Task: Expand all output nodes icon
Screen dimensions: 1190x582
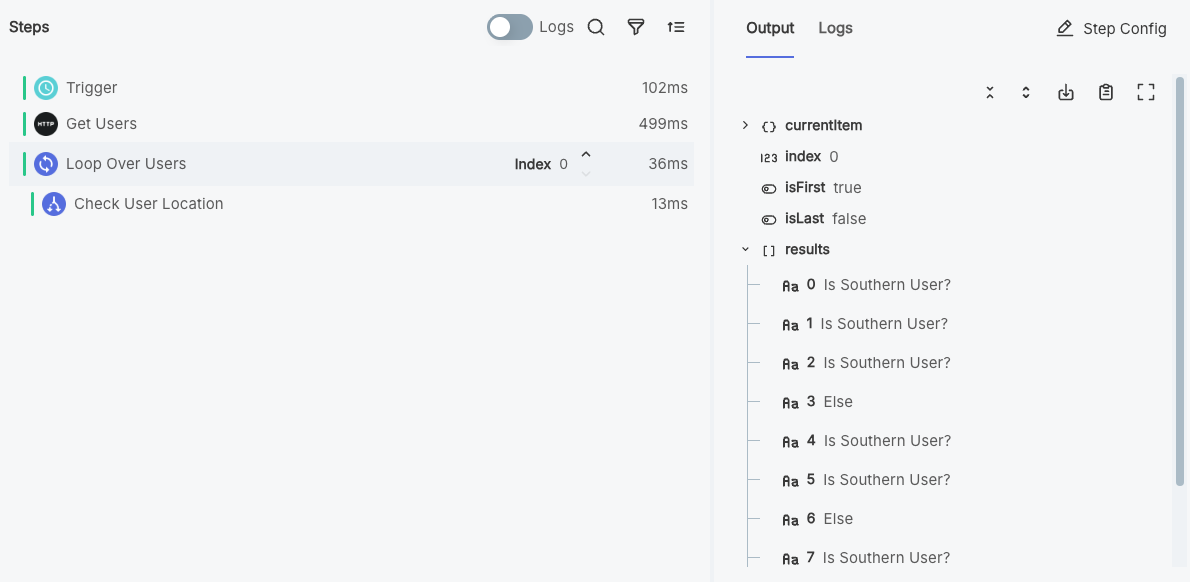Action: point(1026,93)
